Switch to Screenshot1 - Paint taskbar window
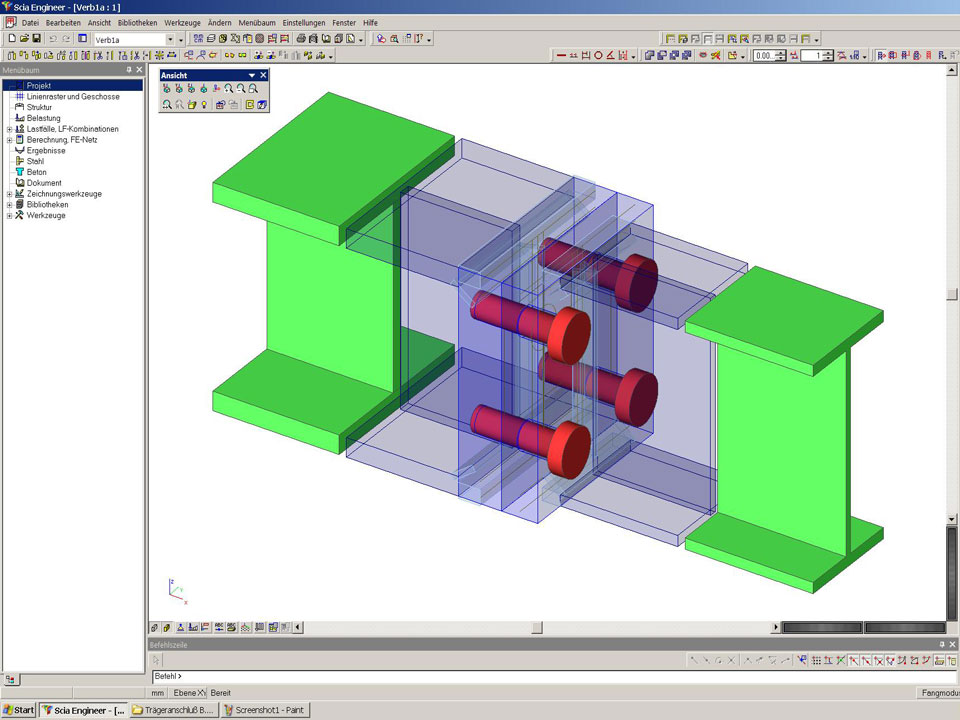This screenshot has width=960, height=720. pos(265,710)
